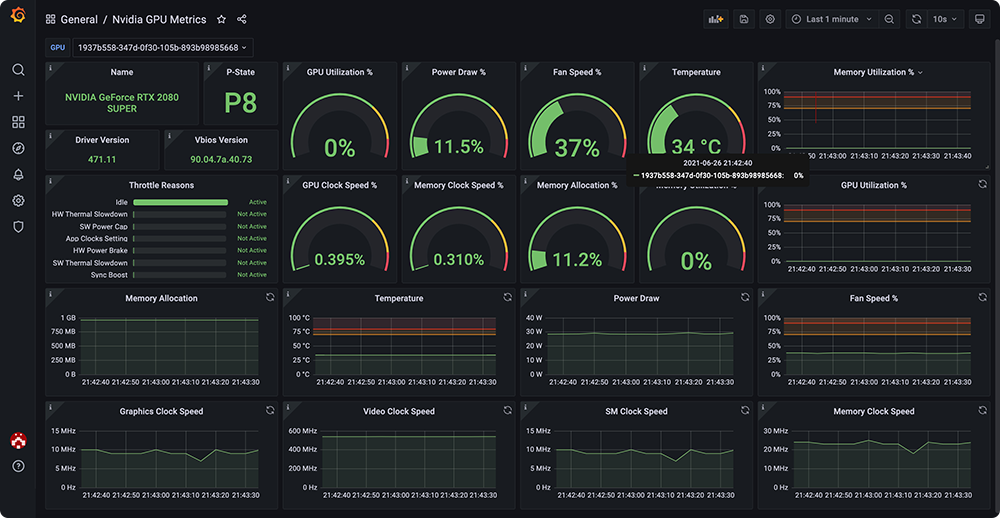Click refresh icon on SM Clock Speed panel
The height and width of the screenshot is (518, 1000).
[745, 410]
